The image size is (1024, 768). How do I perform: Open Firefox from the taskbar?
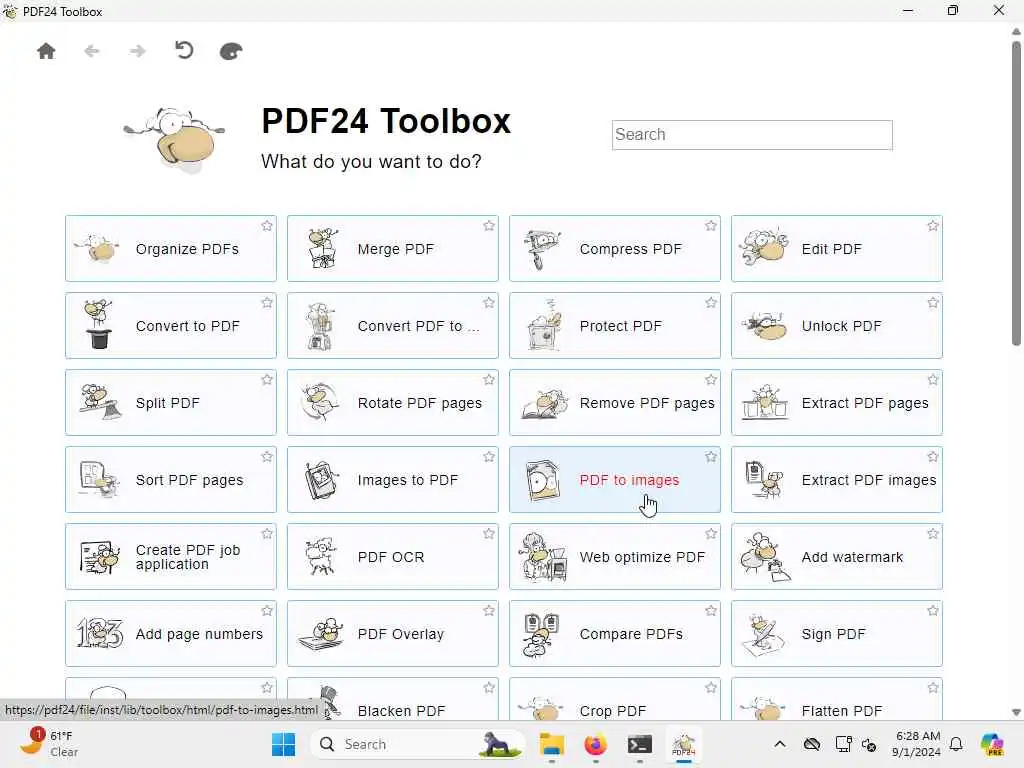(595, 744)
